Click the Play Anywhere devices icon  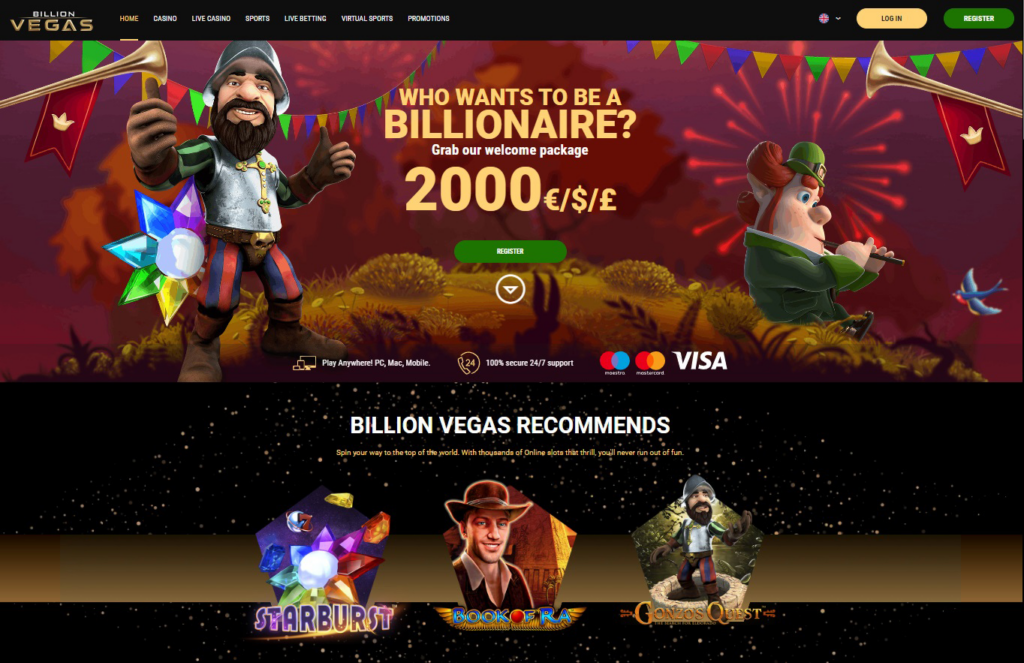[x=304, y=363]
